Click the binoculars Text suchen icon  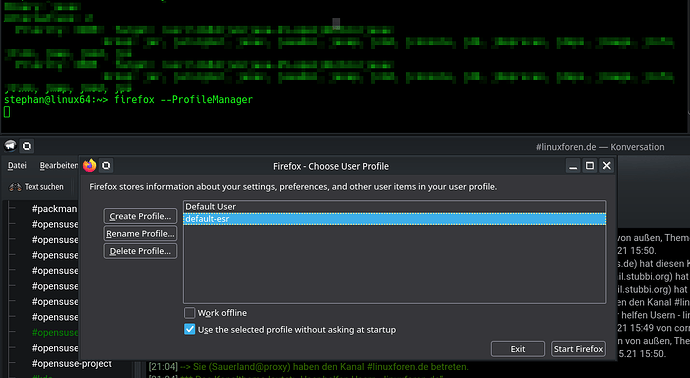15,187
